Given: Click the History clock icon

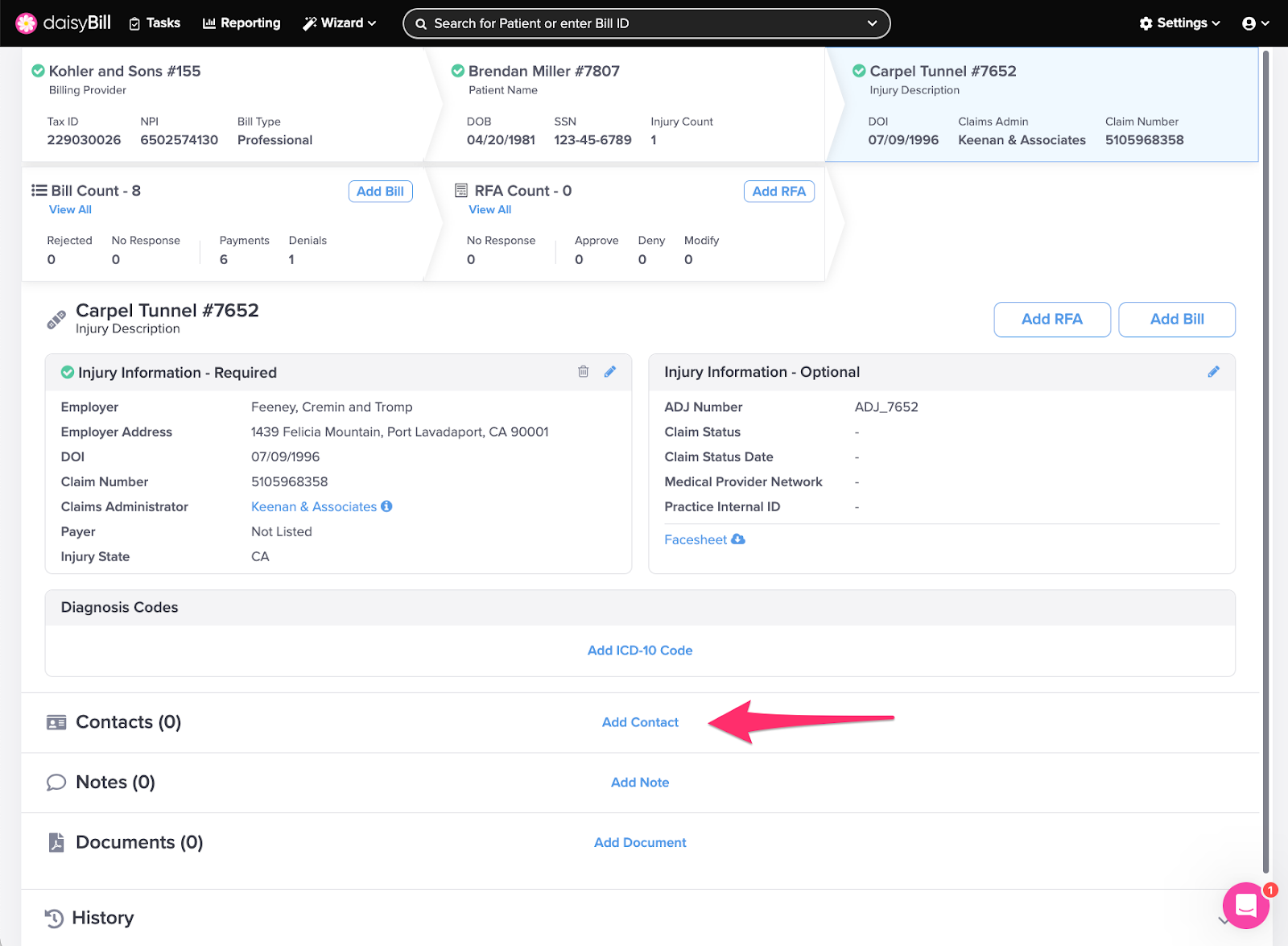Looking at the screenshot, I should 54,918.
